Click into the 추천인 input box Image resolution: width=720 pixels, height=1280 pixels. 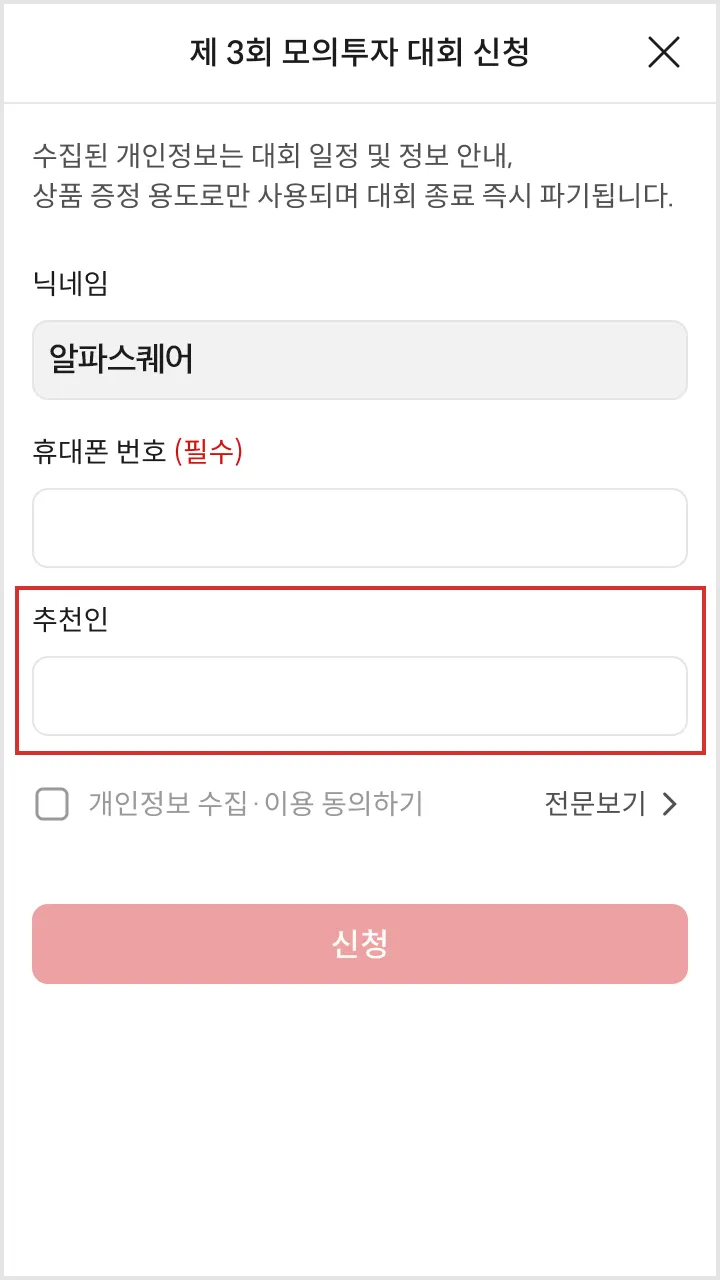[x=360, y=696]
